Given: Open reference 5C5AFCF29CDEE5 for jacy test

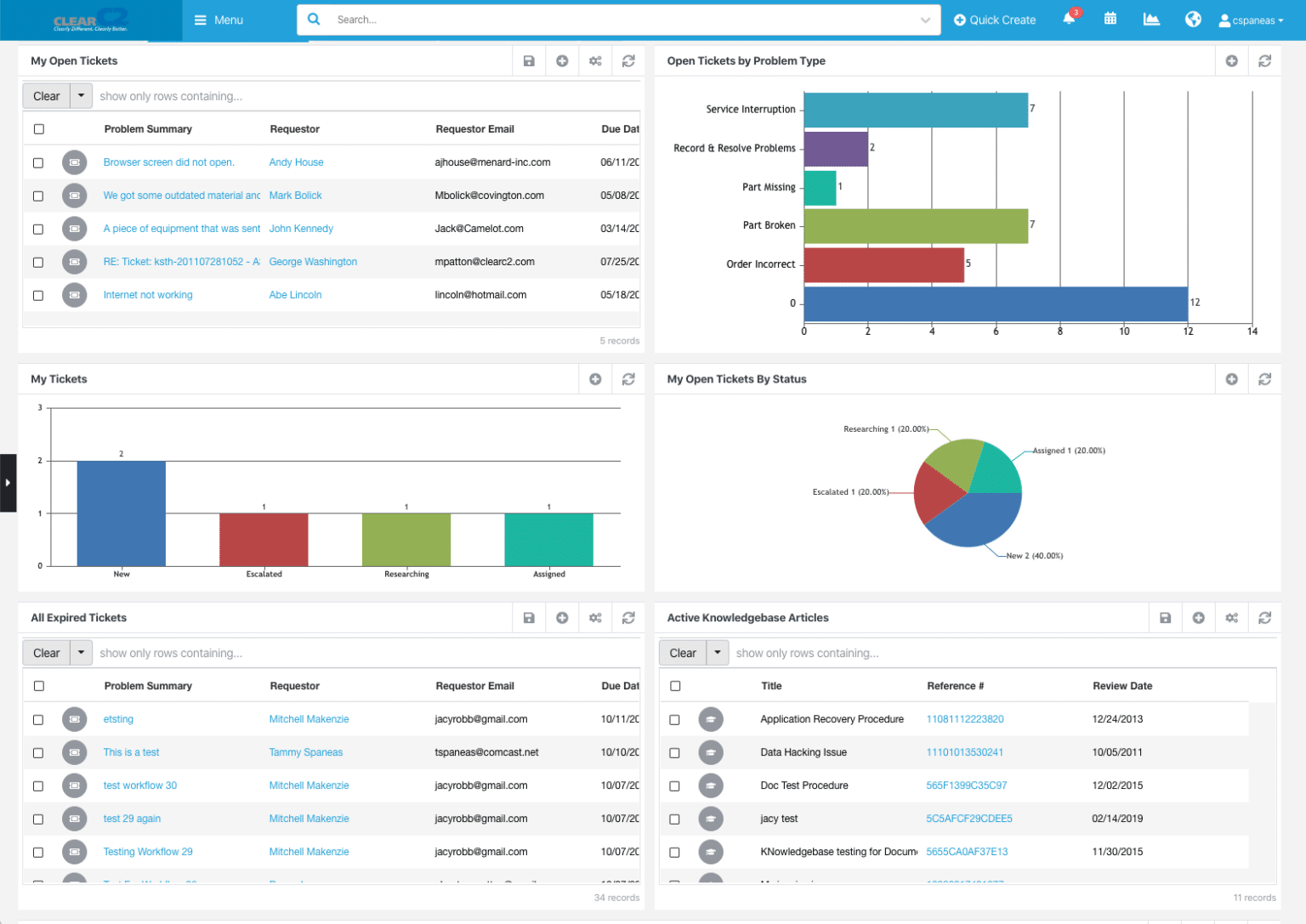Looking at the screenshot, I should point(968,818).
